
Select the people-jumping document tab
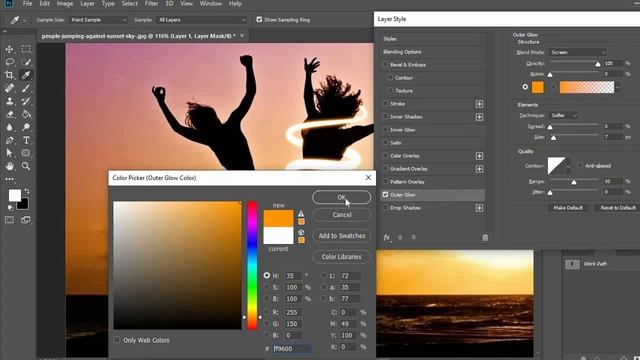[138, 36]
